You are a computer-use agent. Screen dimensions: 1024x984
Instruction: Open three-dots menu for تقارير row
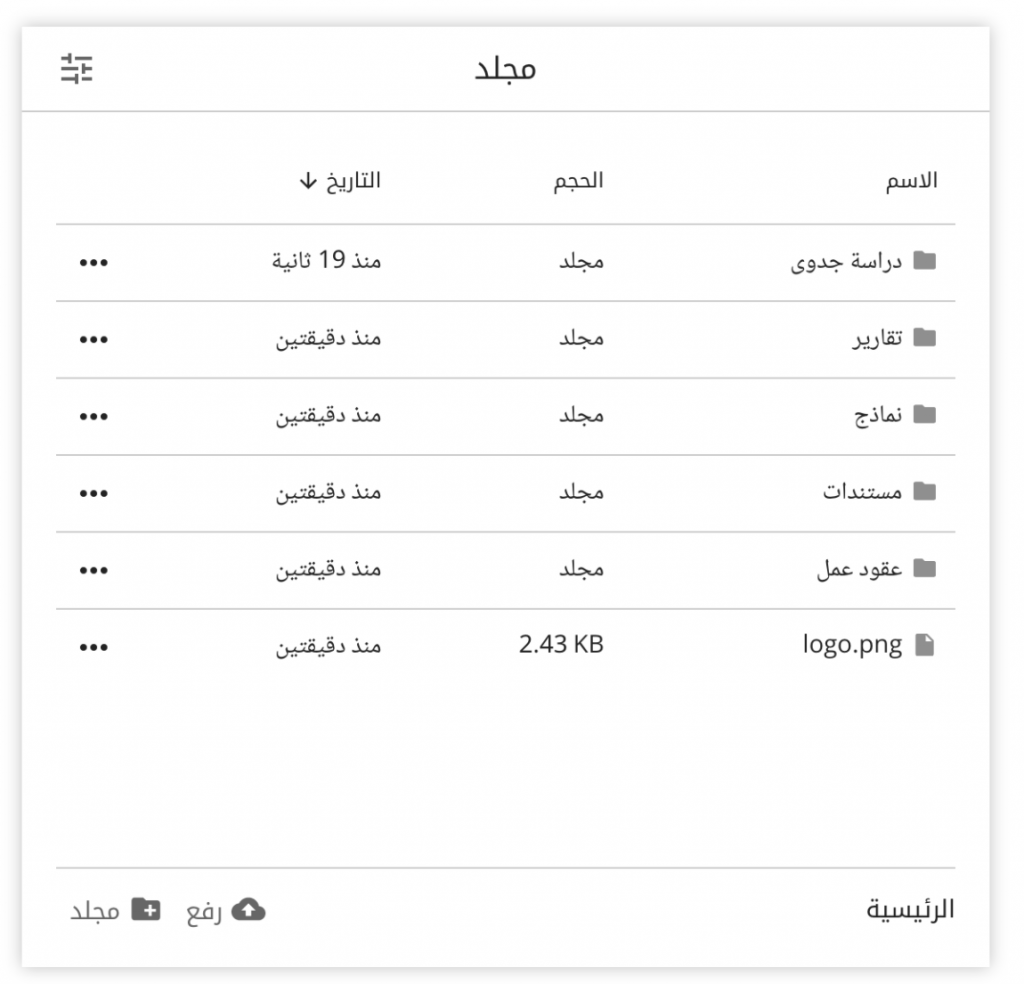(93, 340)
